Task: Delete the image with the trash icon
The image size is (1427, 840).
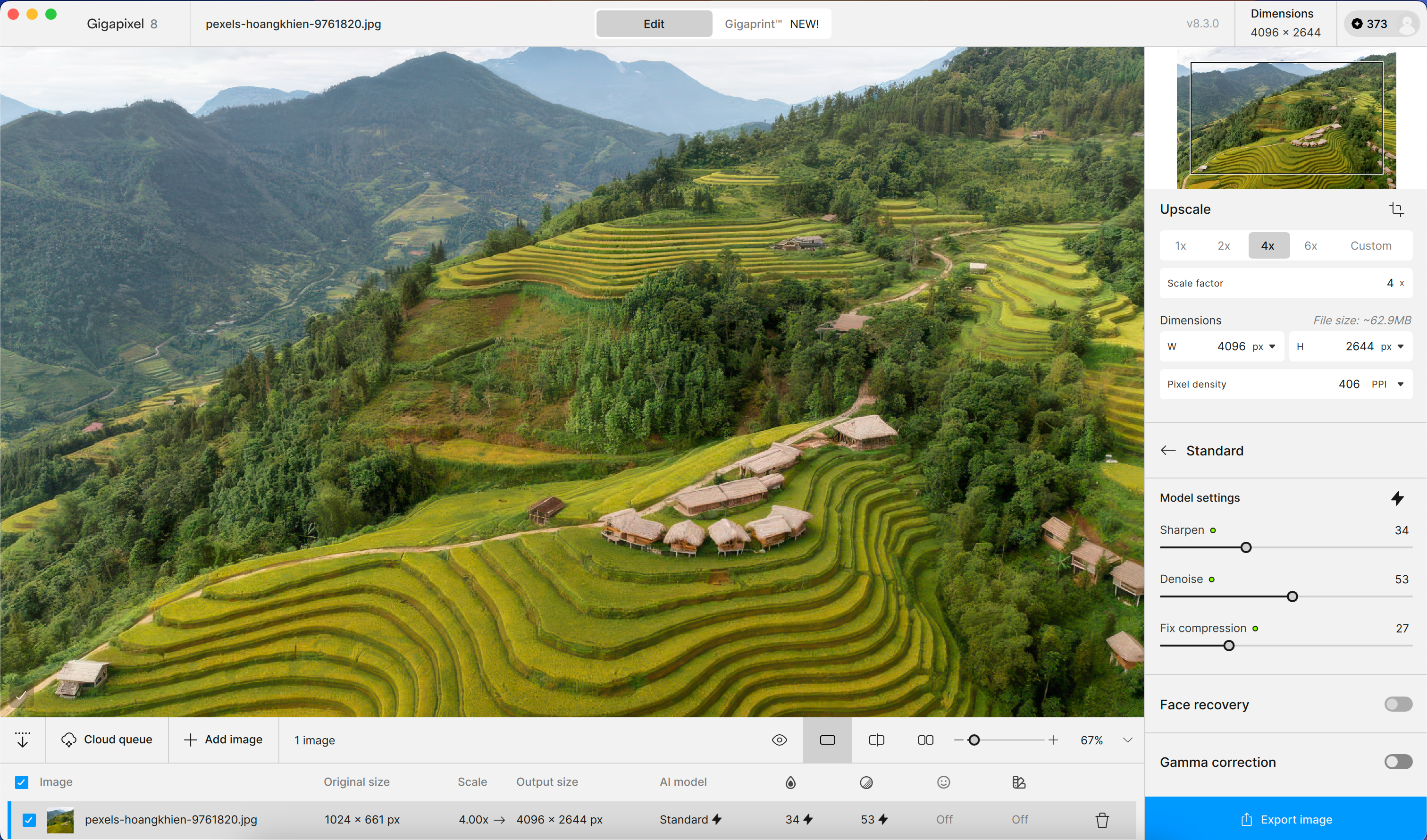Action: click(x=1101, y=820)
